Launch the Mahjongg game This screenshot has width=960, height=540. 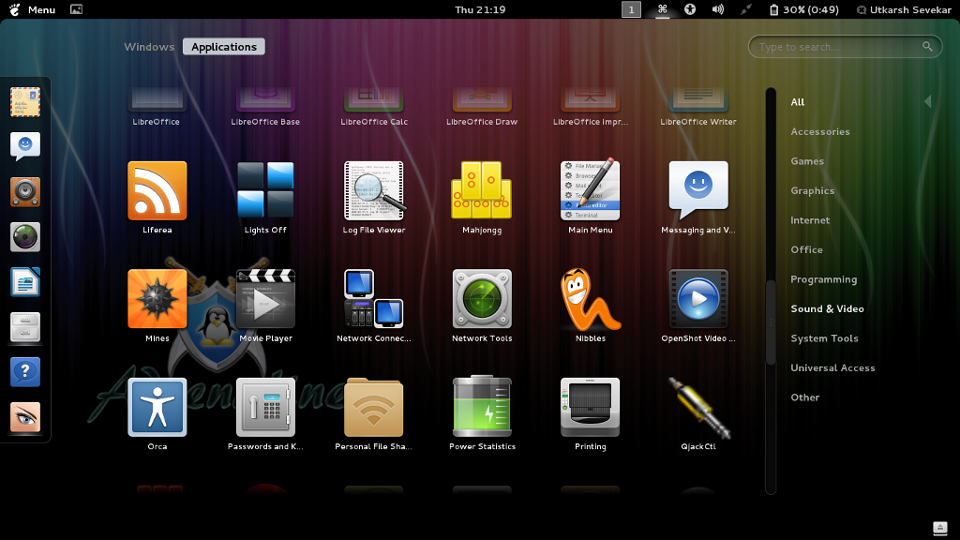click(481, 191)
